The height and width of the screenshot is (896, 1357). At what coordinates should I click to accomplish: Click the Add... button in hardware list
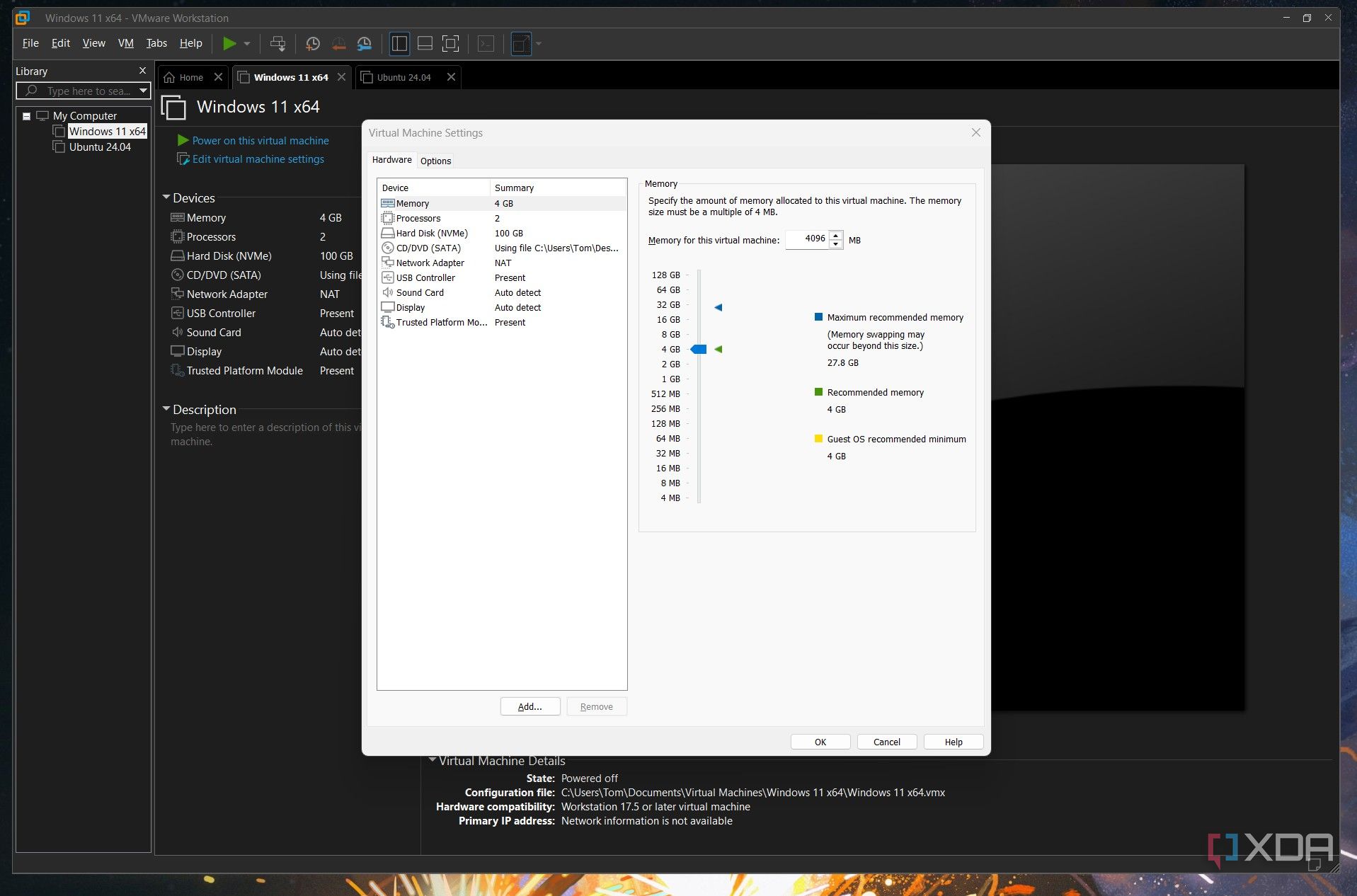click(x=529, y=706)
